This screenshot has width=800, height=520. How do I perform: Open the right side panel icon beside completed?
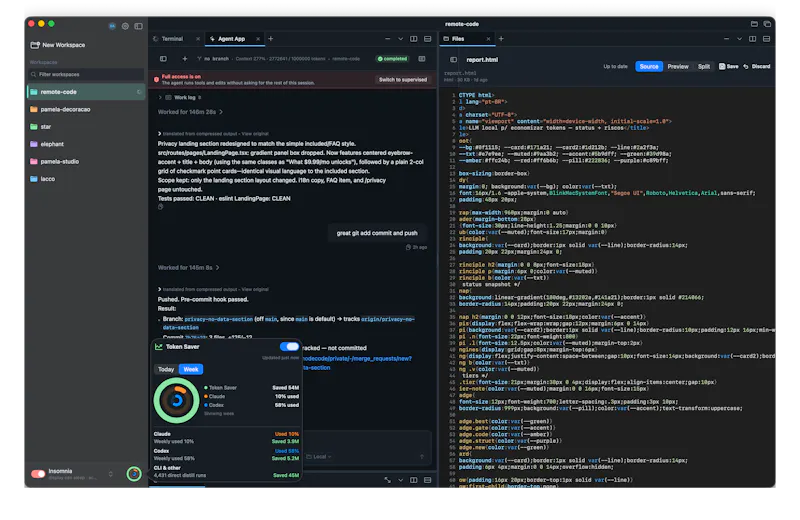(x=422, y=59)
